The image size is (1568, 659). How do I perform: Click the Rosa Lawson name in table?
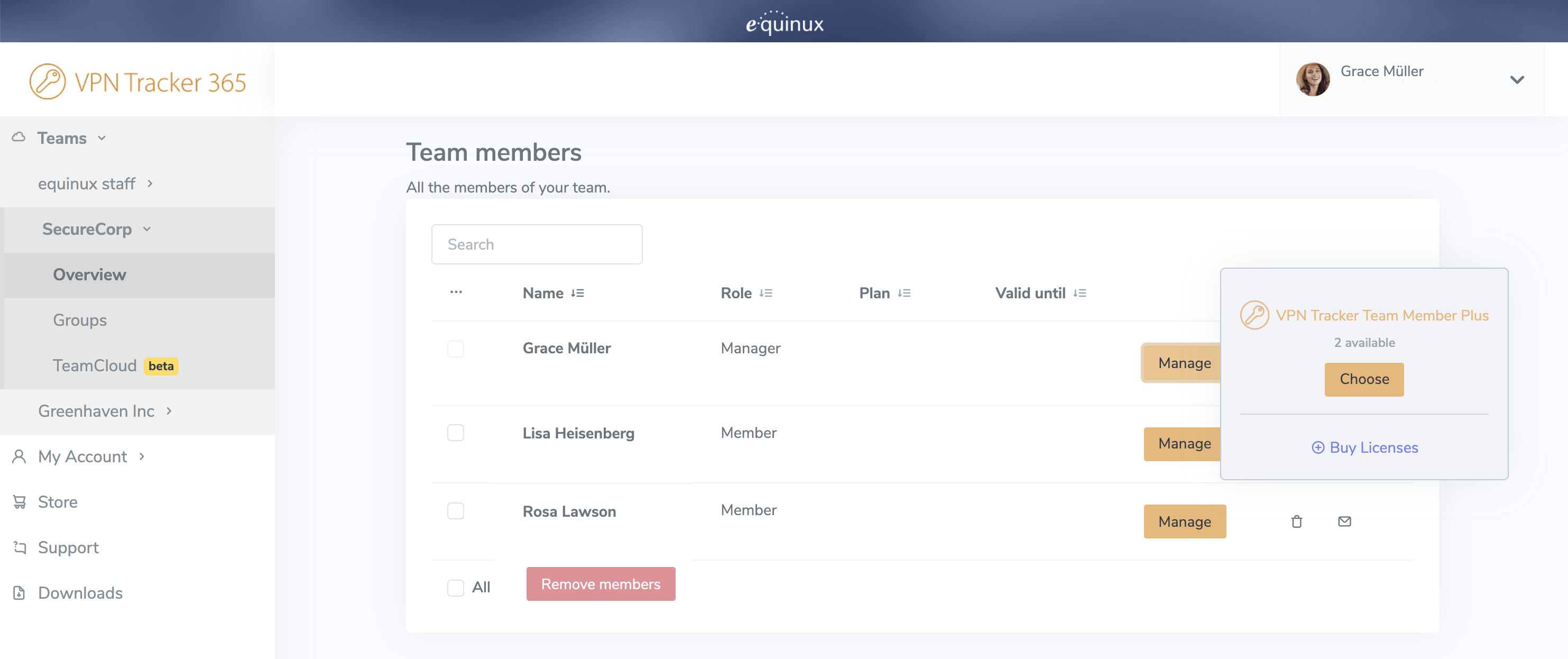pyautogui.click(x=568, y=511)
